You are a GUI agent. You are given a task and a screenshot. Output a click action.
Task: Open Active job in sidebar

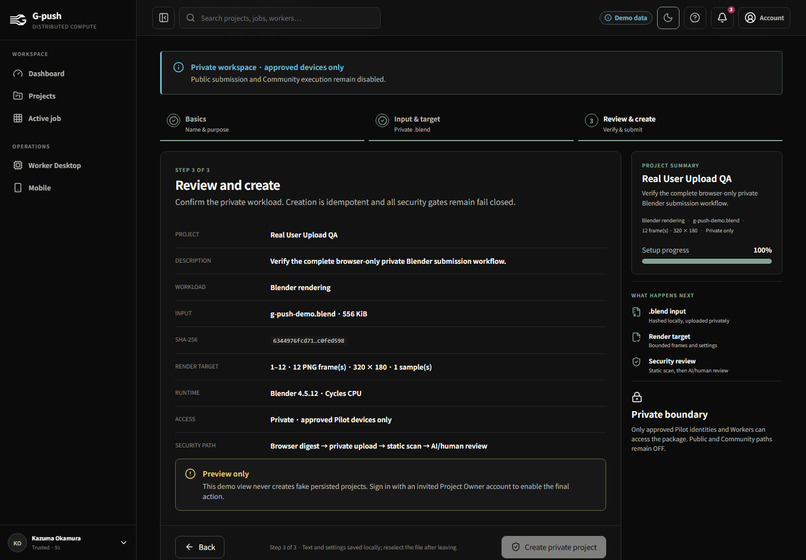tap(68, 118)
